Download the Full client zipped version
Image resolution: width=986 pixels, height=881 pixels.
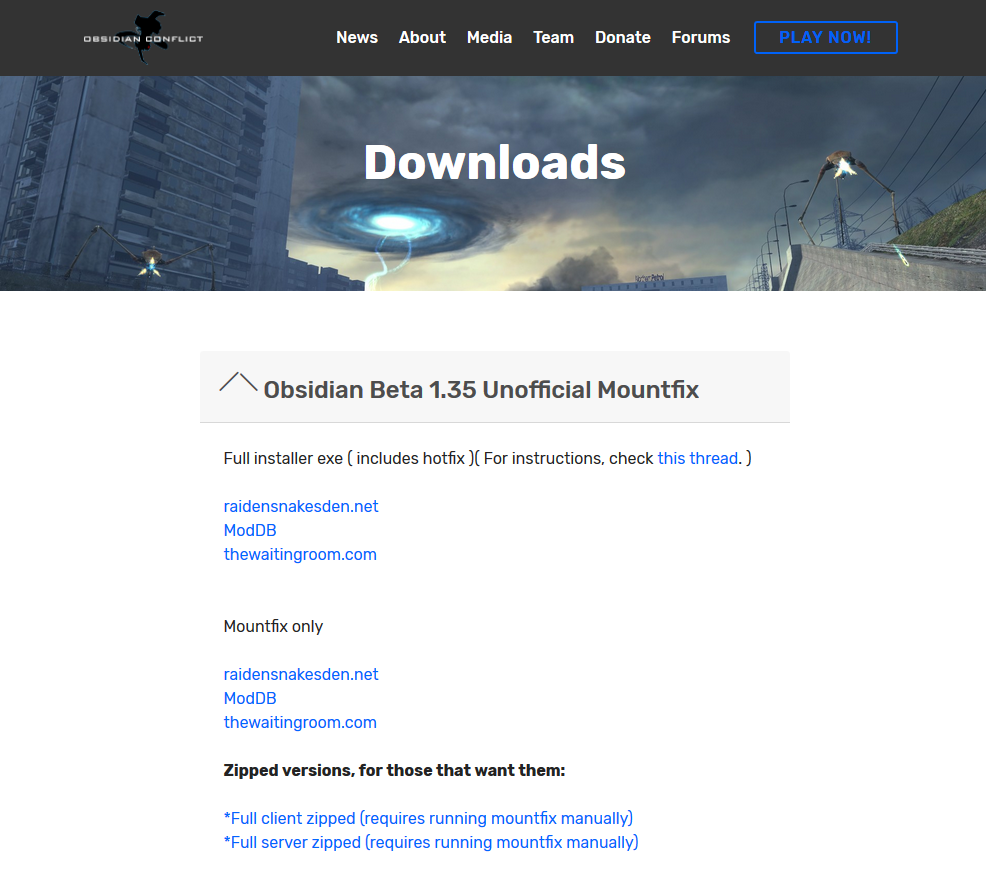[x=428, y=818]
